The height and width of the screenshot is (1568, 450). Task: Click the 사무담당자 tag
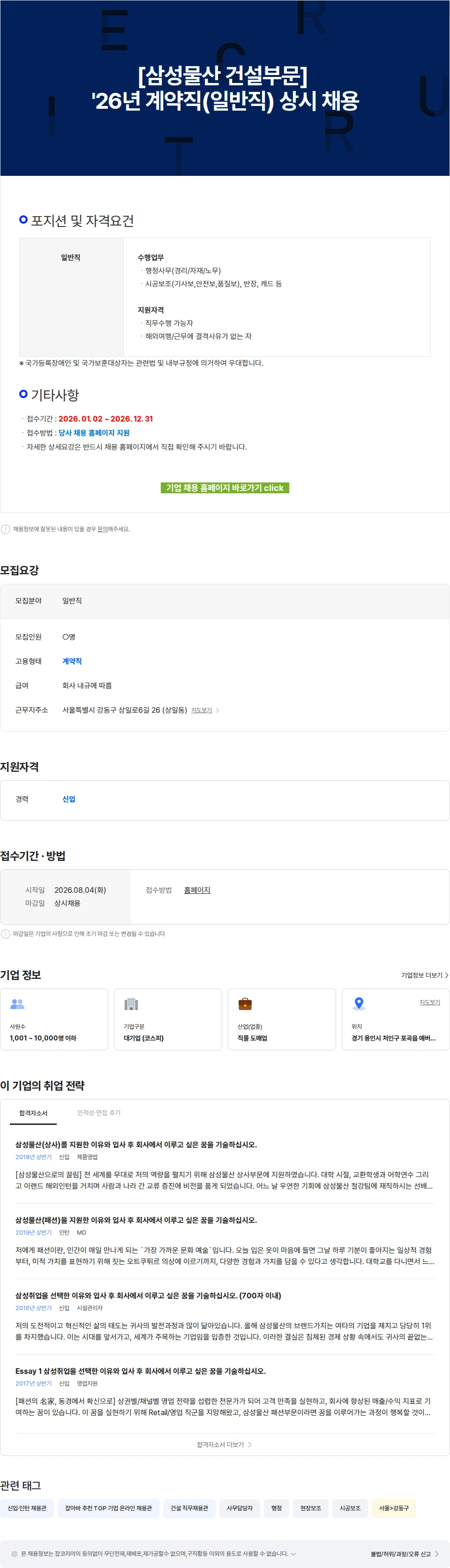pyautogui.click(x=240, y=1508)
